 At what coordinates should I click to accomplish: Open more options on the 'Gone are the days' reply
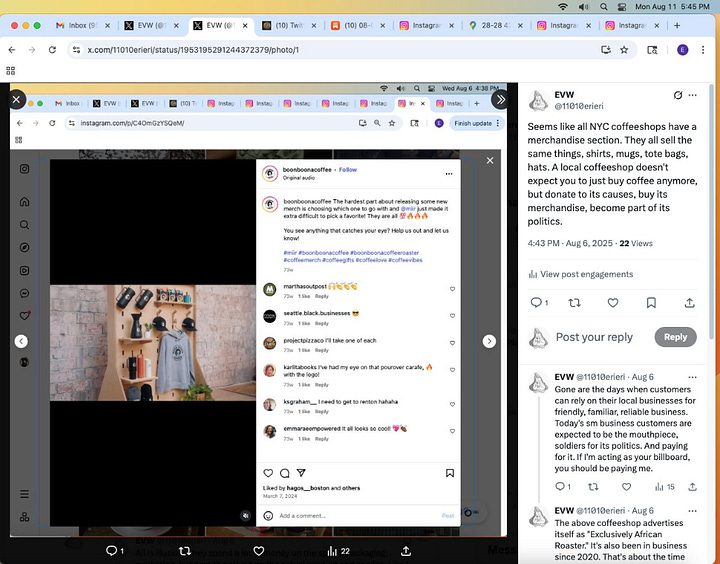click(692, 377)
